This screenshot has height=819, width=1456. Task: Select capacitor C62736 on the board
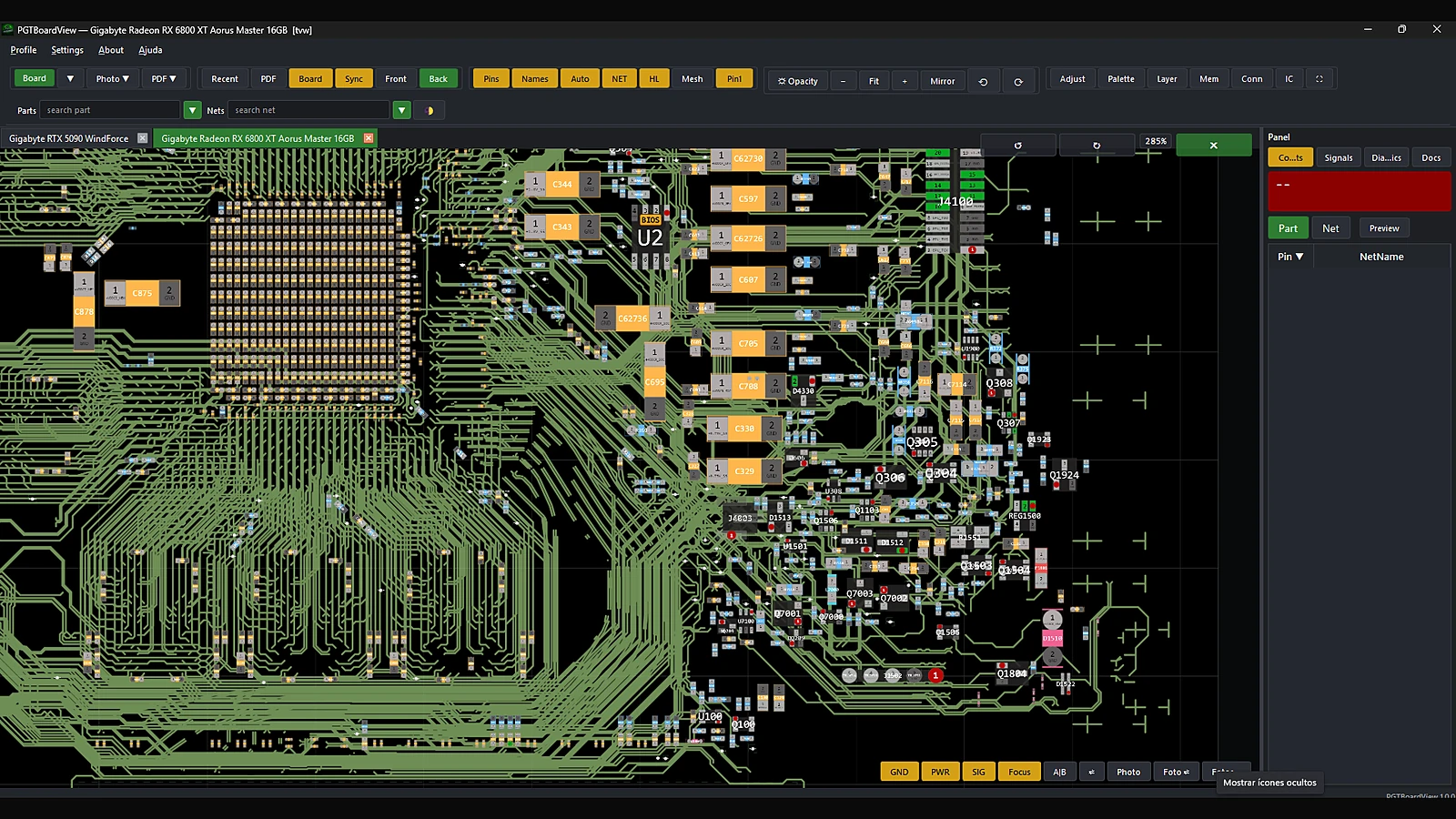(632, 318)
